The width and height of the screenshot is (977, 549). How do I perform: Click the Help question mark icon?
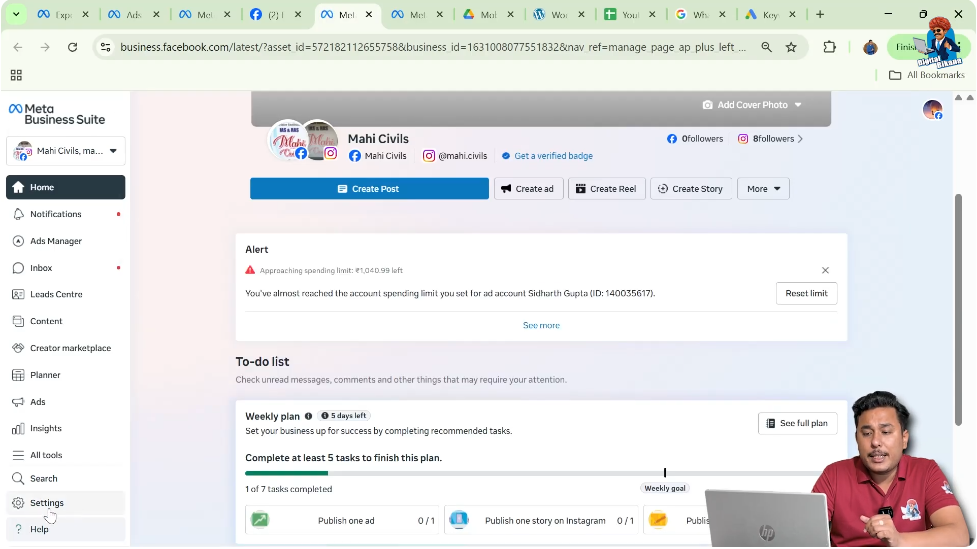pyautogui.click(x=18, y=529)
